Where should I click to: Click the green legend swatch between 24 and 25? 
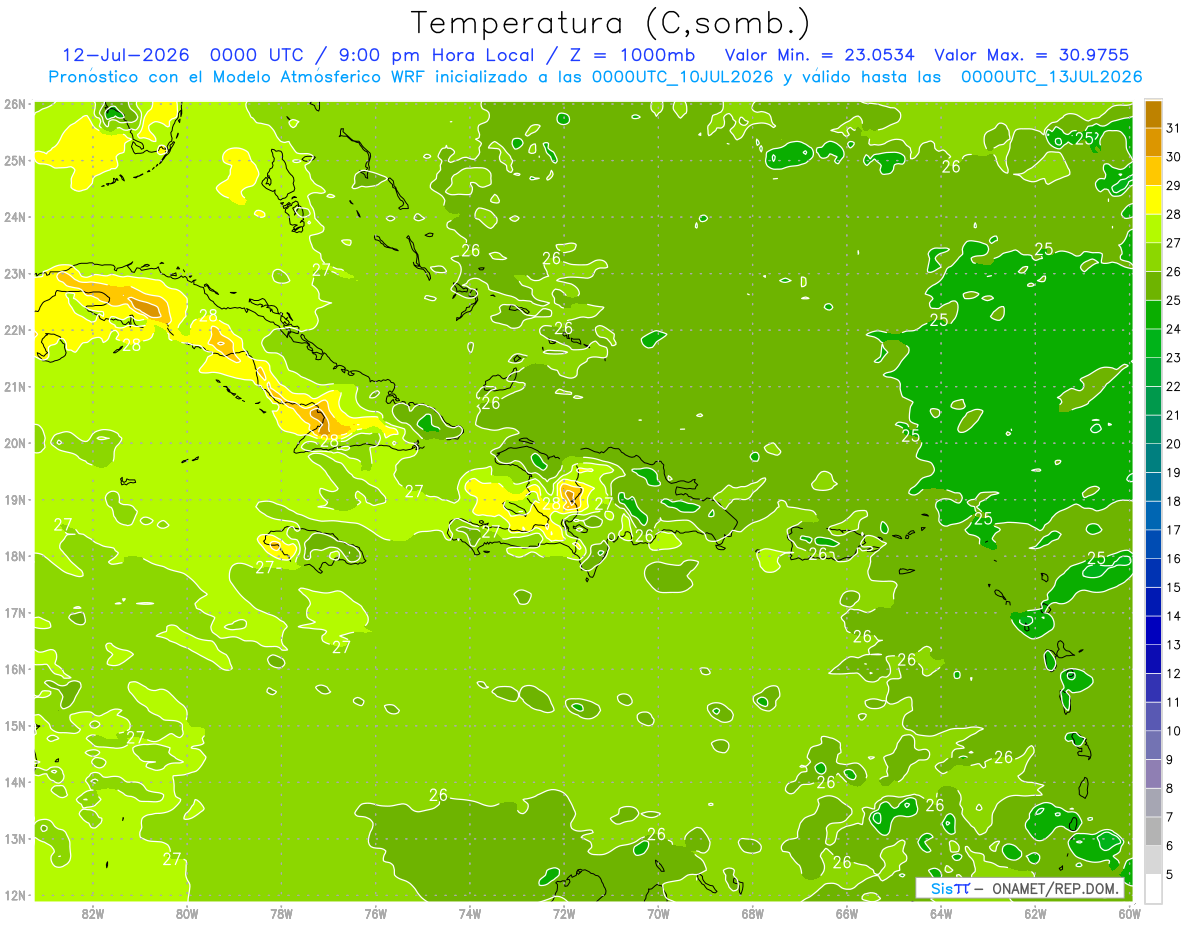click(x=1153, y=315)
